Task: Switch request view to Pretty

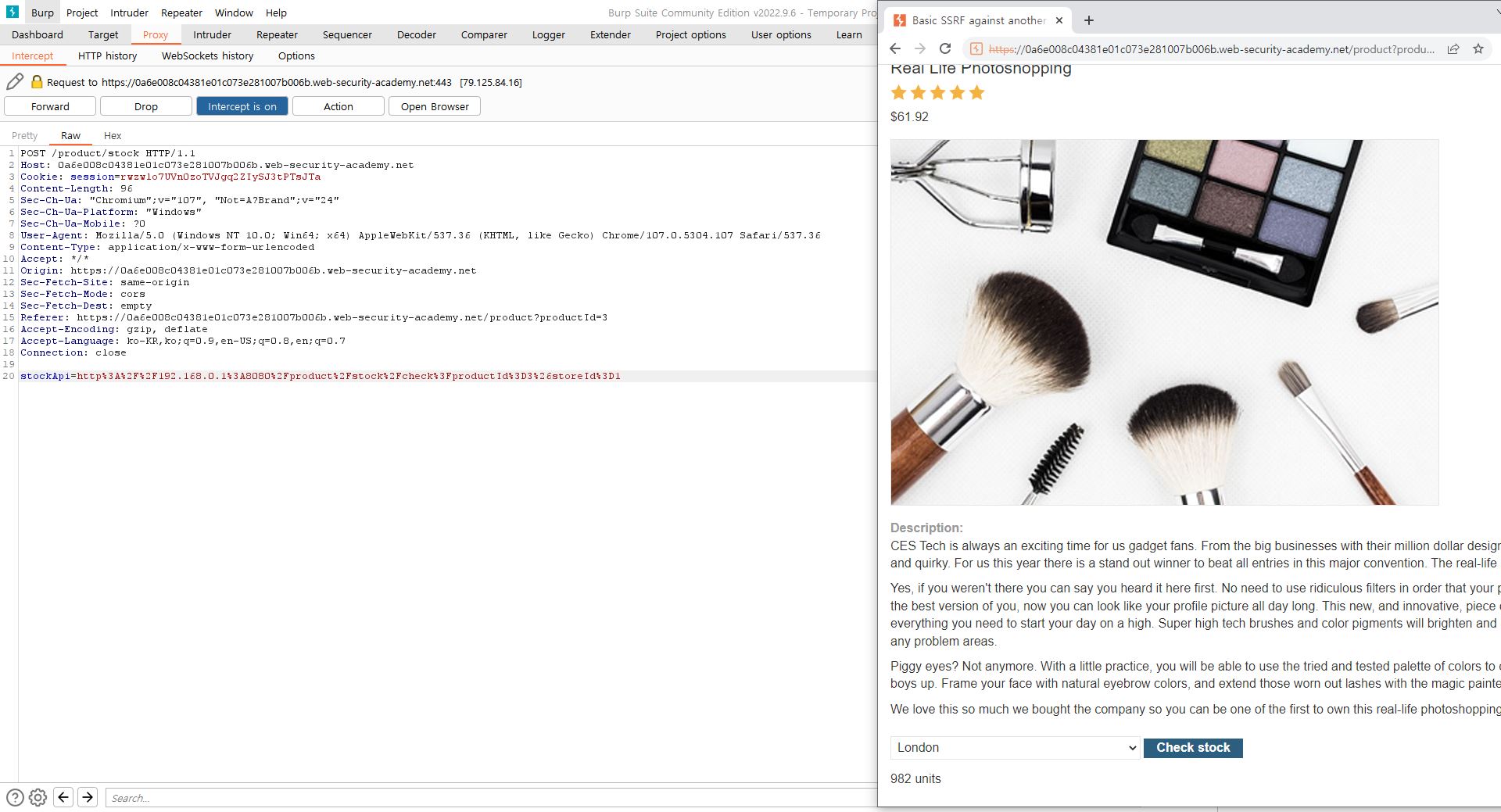Action: click(24, 135)
